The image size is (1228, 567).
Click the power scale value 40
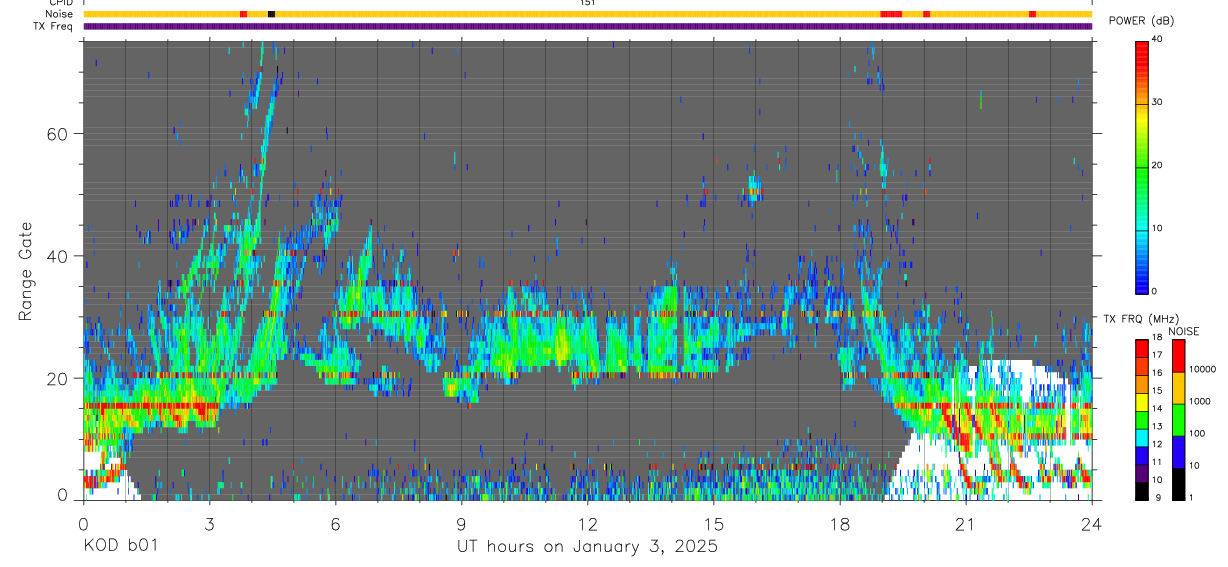click(x=1156, y=39)
